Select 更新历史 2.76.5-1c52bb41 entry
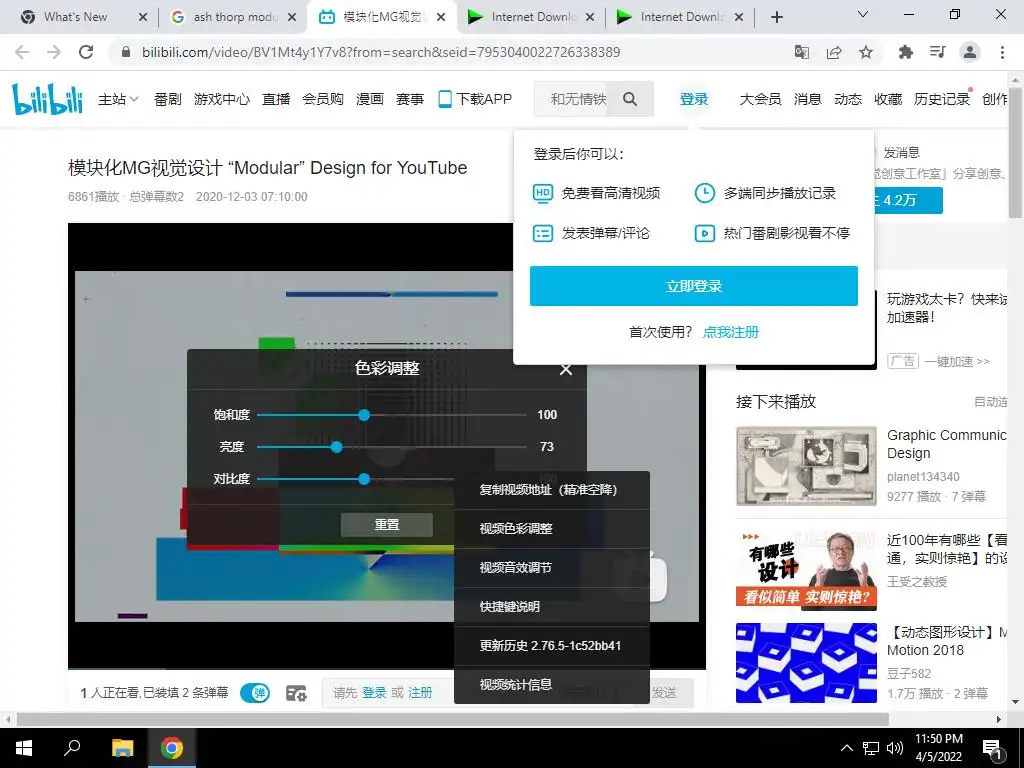 552,646
